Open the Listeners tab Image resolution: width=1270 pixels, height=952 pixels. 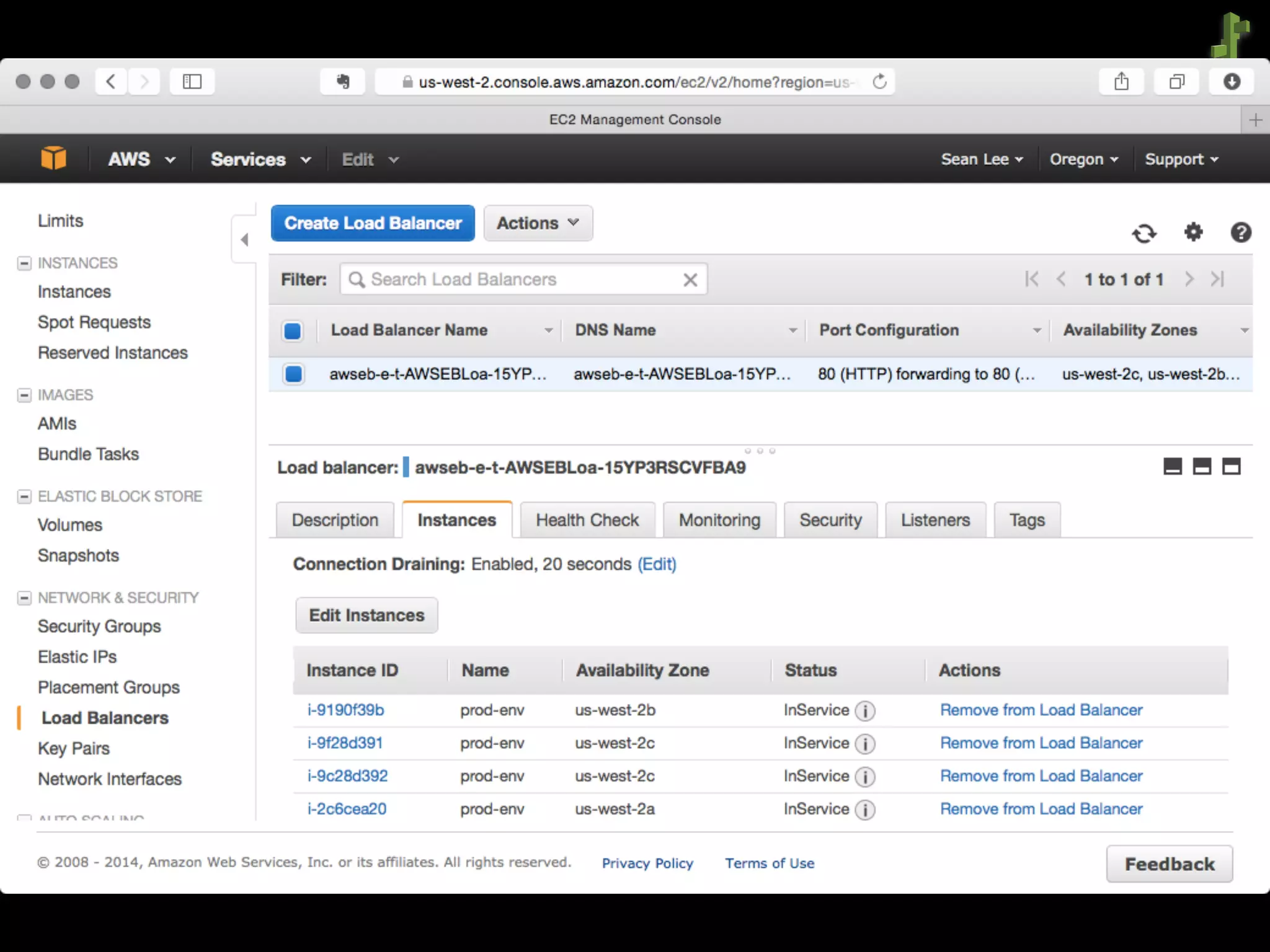935,520
